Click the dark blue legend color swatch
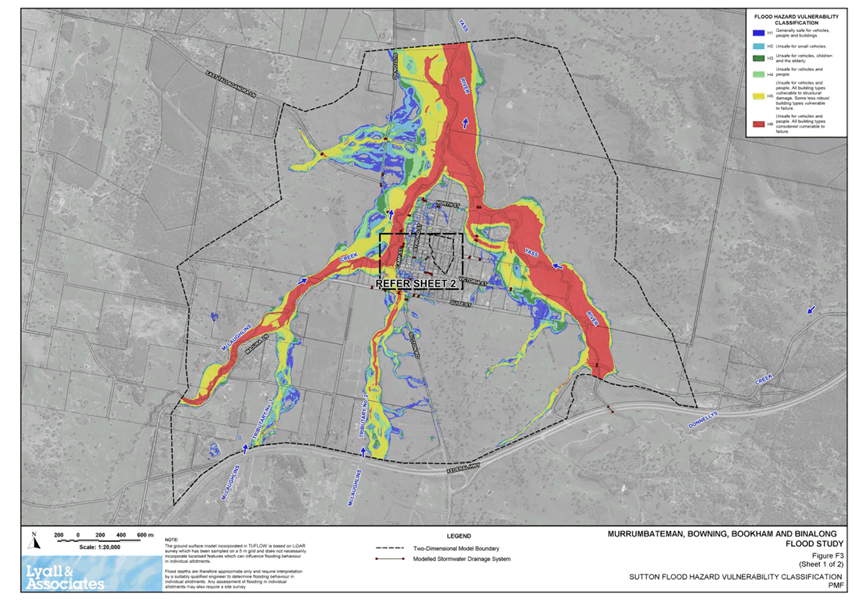This screenshot has height=600, width=855. pos(756,33)
